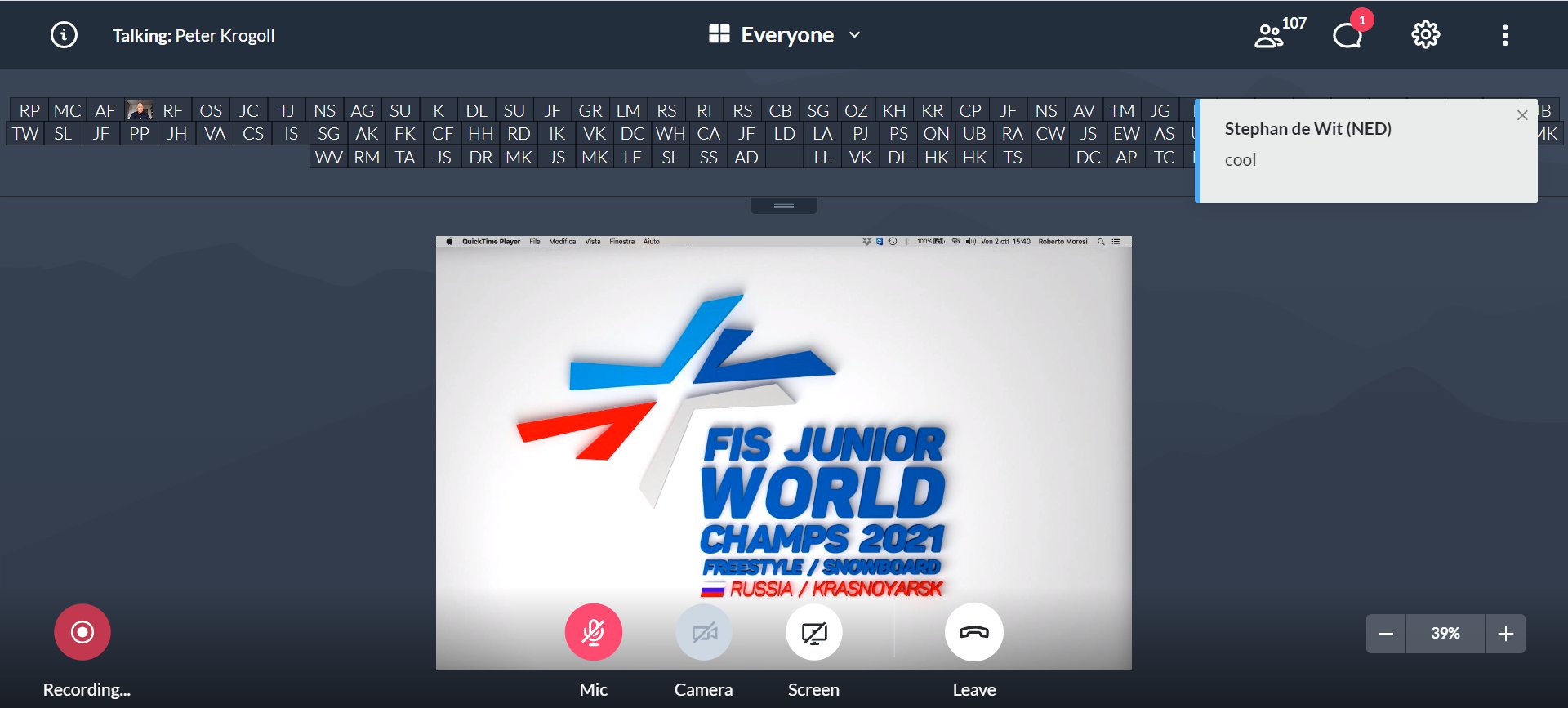Viewport: 1568px width, 708px height.
Task: Select participant tile TW
Action: point(25,133)
